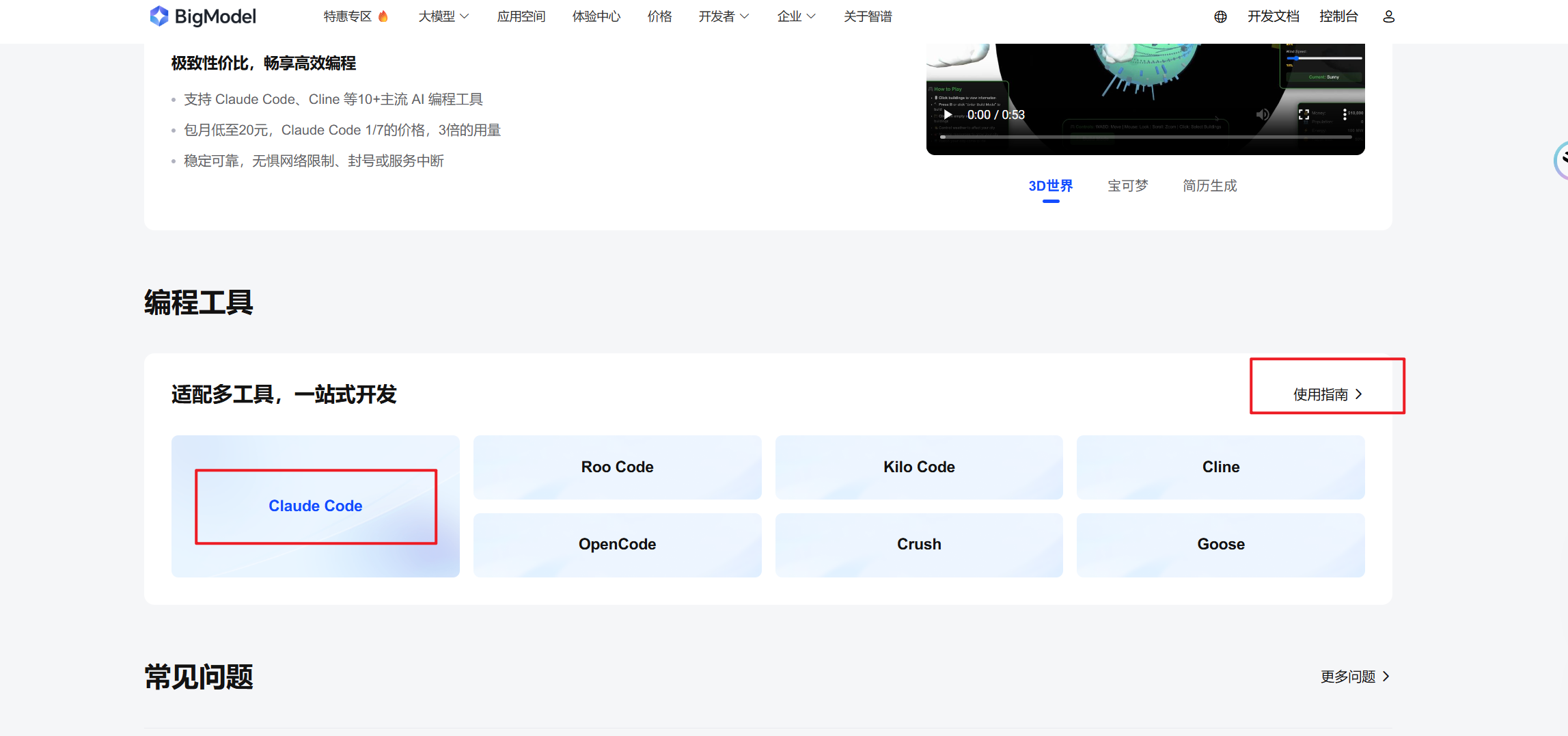Mute the video with the speaker icon
The width and height of the screenshot is (1568, 736).
1263,115
